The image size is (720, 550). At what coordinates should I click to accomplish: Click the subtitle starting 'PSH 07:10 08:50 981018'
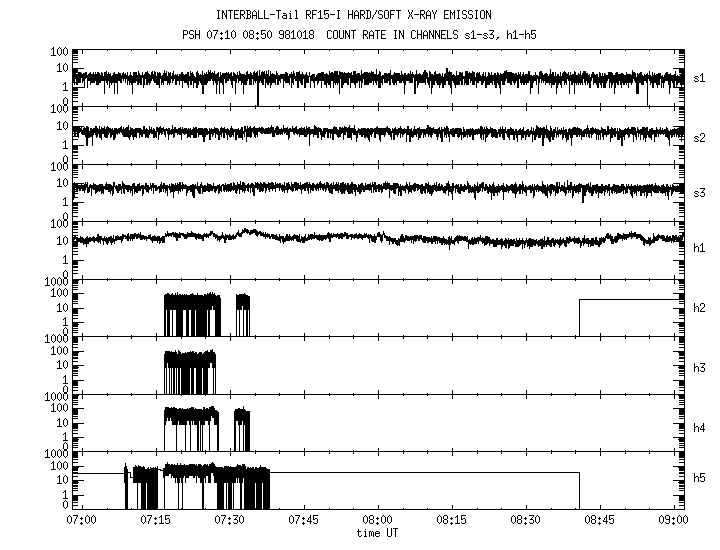359,35
